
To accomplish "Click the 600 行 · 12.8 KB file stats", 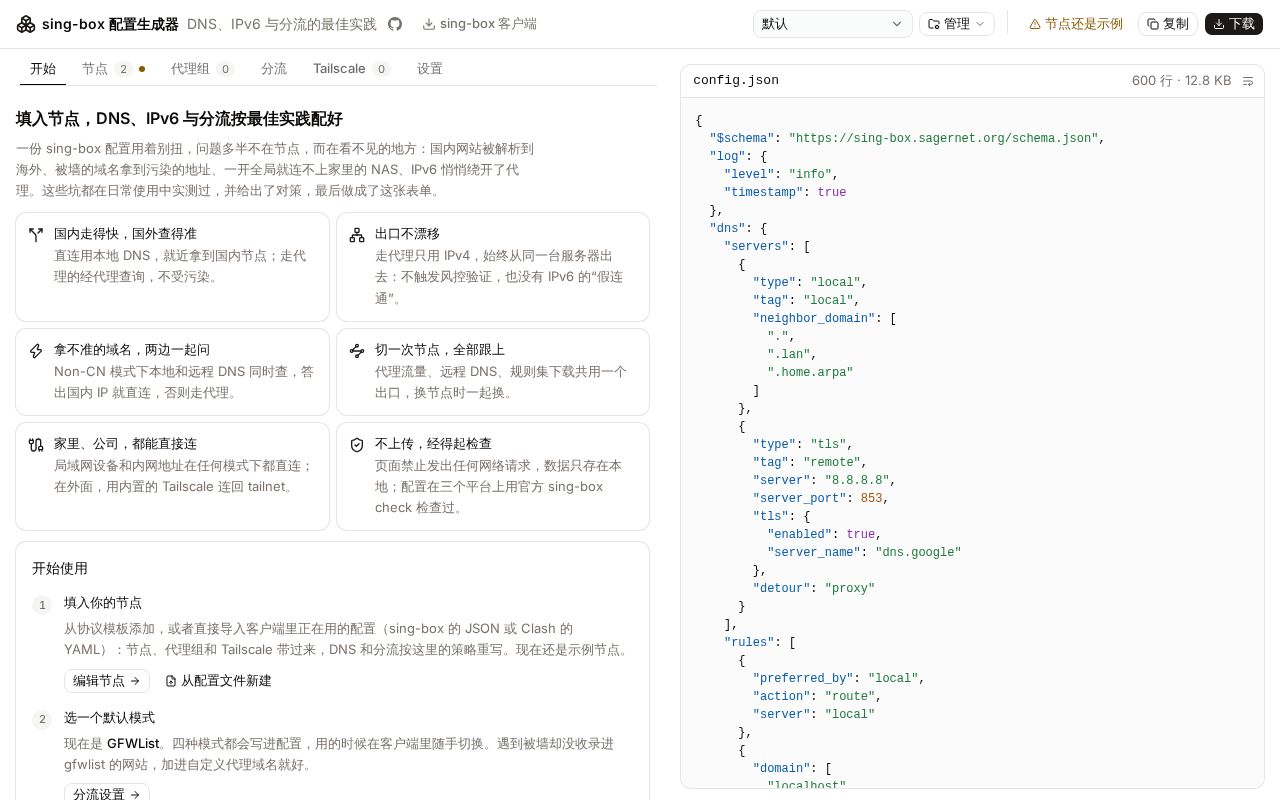I will point(1181,81).
